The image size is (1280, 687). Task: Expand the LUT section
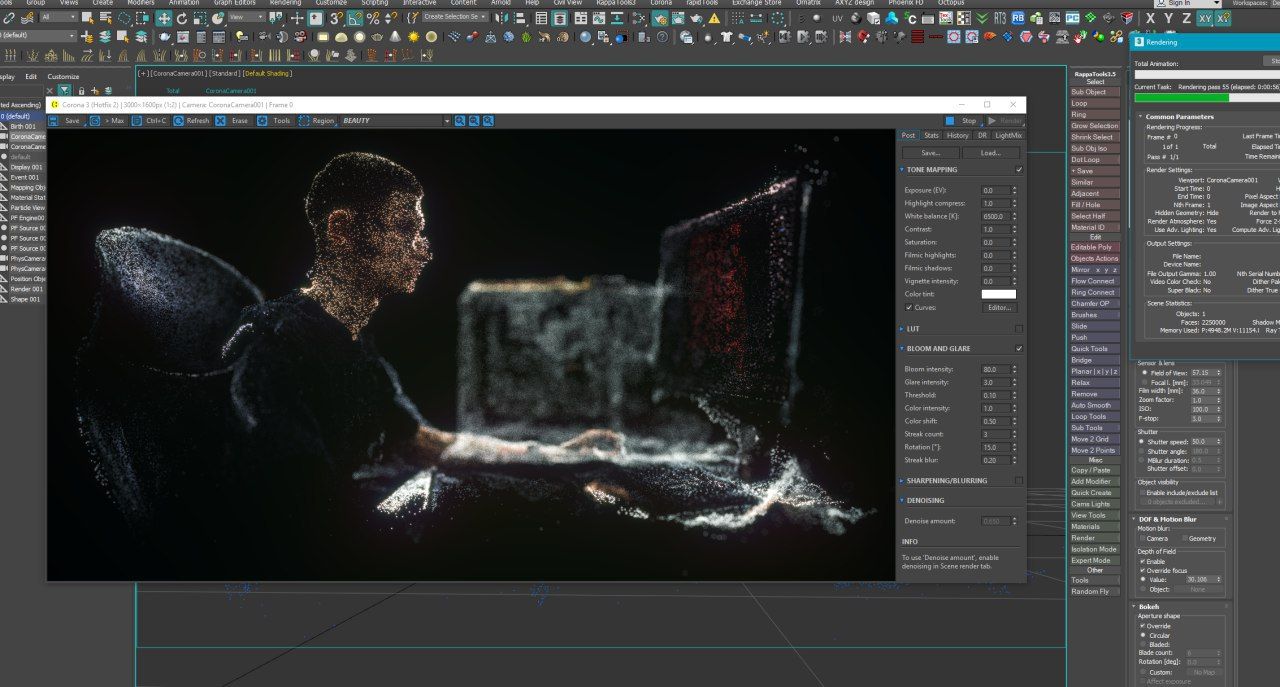click(x=901, y=328)
